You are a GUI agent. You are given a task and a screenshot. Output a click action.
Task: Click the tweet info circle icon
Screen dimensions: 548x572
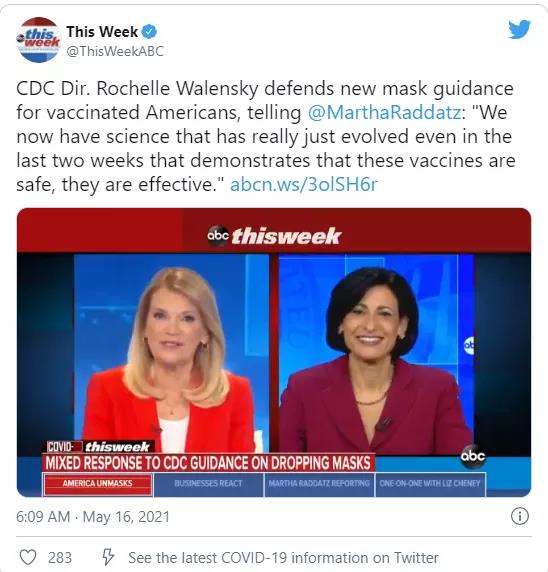[520, 516]
